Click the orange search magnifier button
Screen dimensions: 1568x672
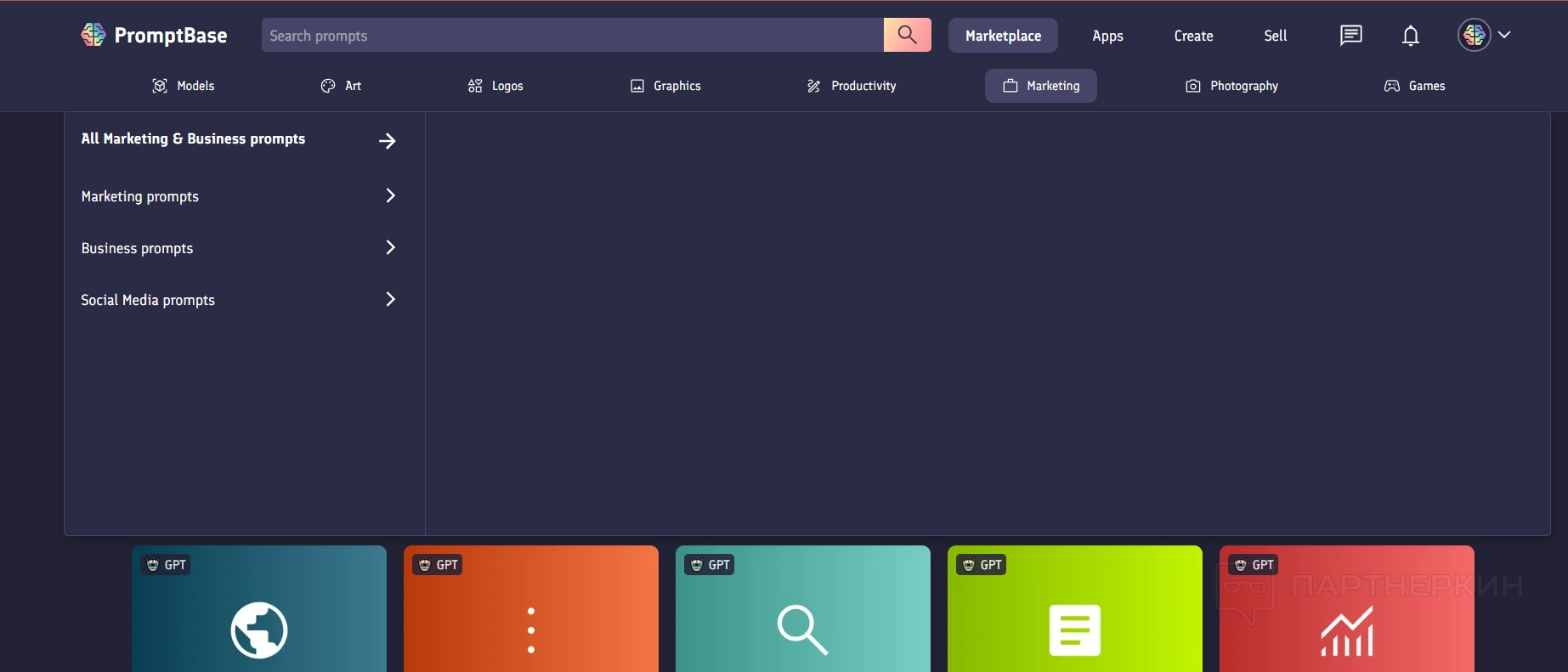(908, 35)
